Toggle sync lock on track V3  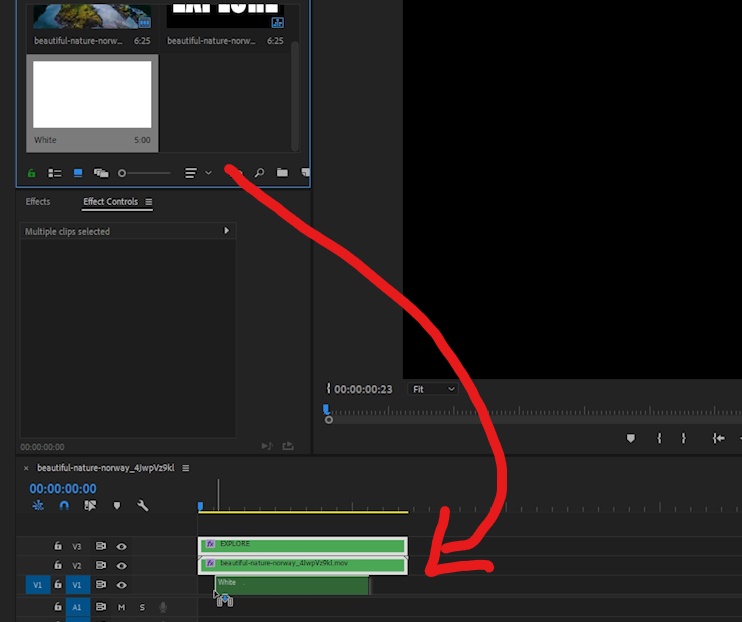101,546
